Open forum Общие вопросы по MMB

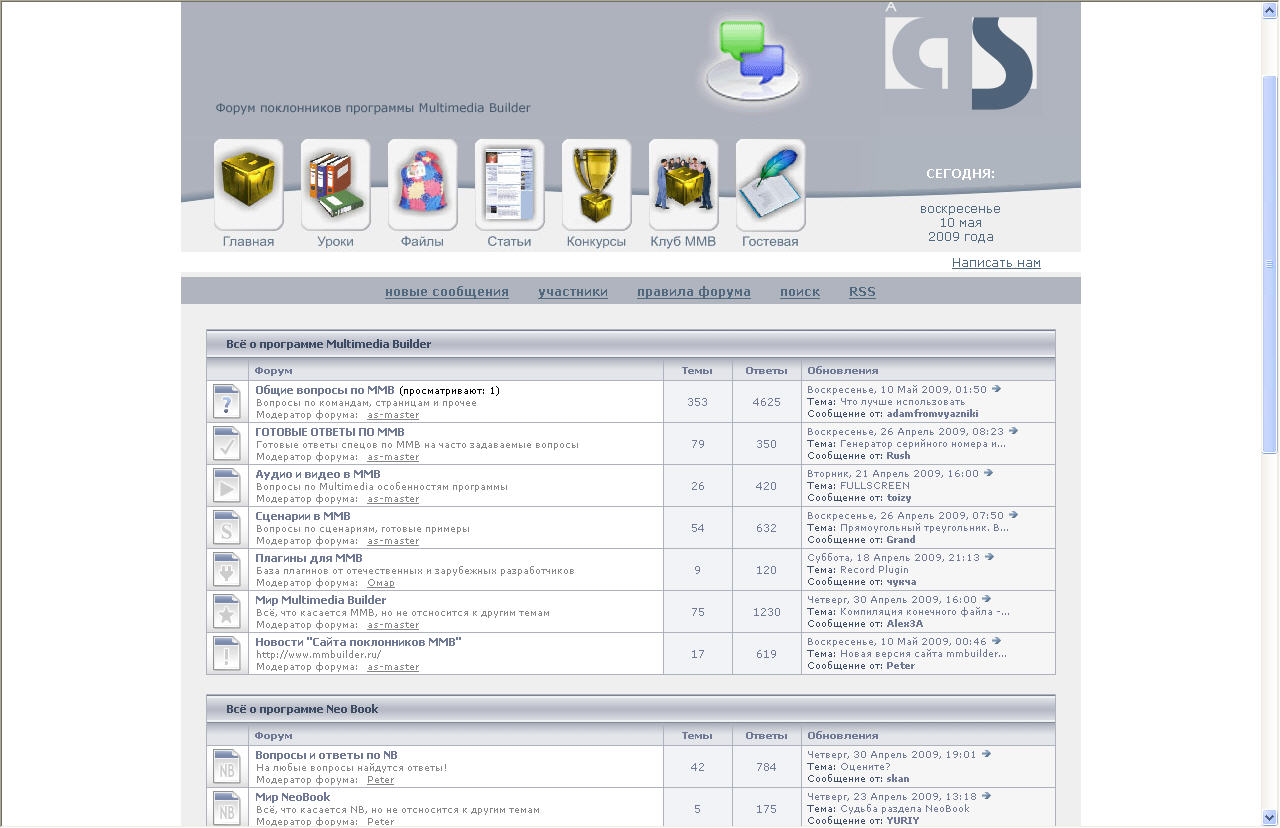coord(325,390)
